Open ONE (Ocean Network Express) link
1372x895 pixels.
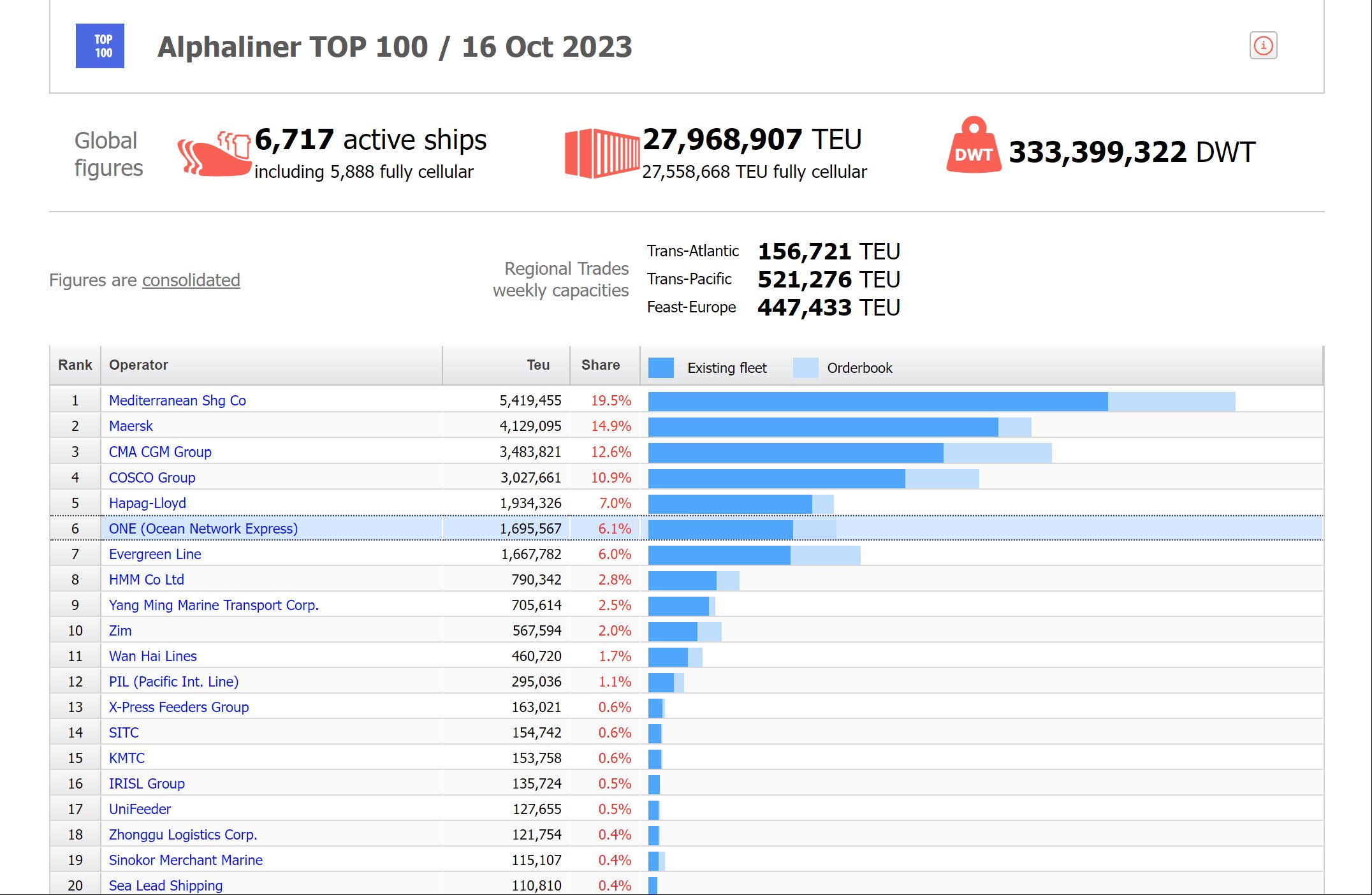203,528
